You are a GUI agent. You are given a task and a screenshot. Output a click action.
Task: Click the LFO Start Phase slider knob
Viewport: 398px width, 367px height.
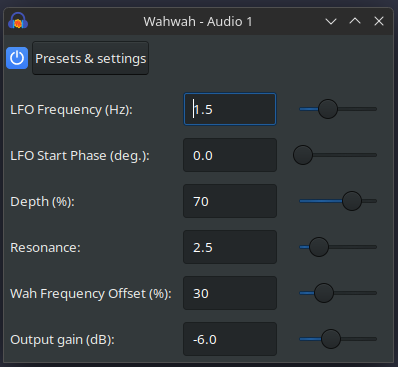click(x=303, y=155)
